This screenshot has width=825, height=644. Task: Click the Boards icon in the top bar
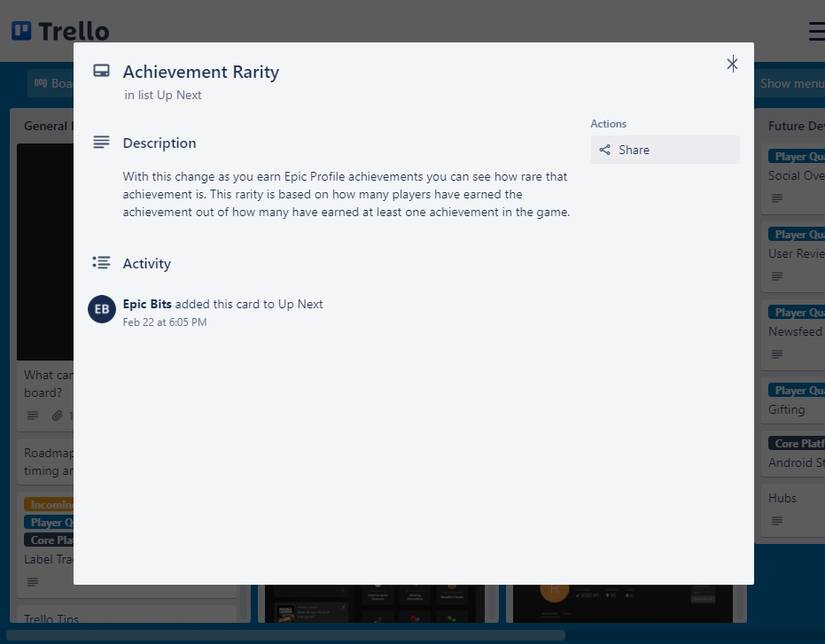pos(40,83)
